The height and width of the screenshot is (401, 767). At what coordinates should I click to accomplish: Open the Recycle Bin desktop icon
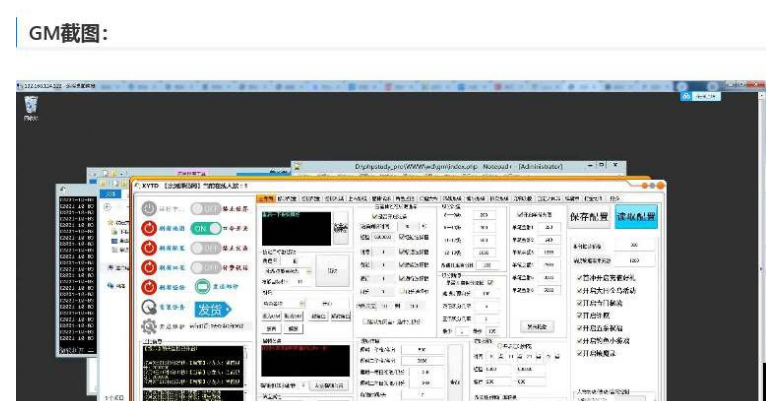pyautogui.click(x=31, y=105)
